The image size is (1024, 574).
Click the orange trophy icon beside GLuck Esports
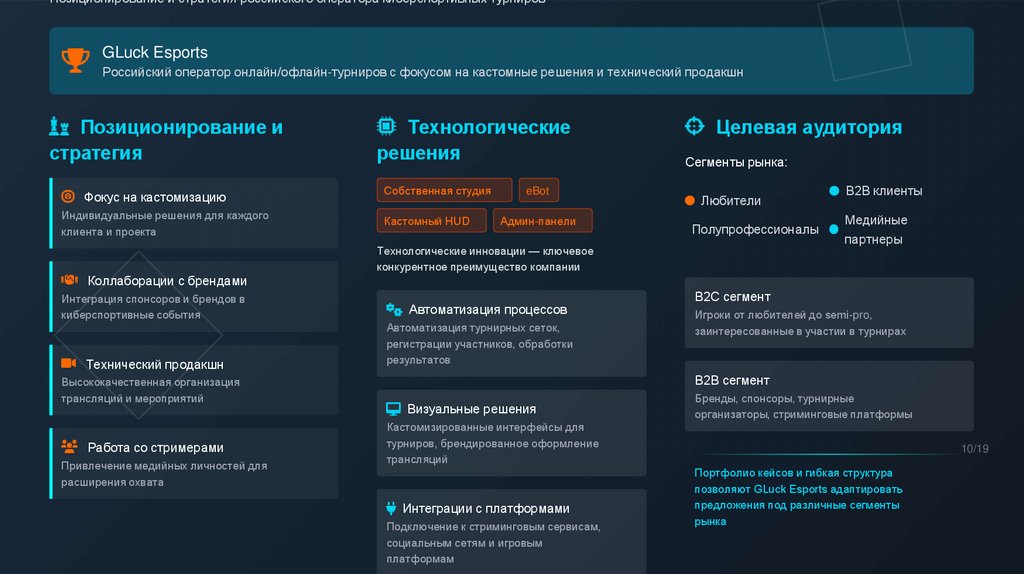[x=75, y=60]
